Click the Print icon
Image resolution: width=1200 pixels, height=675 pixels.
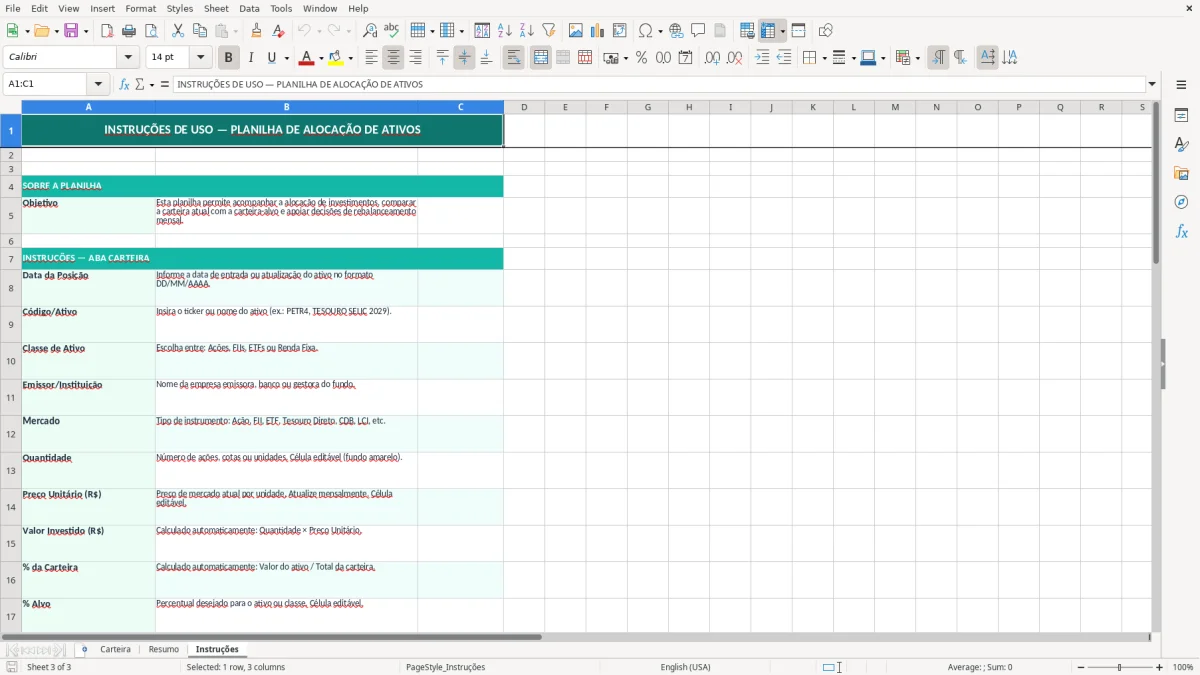click(129, 31)
